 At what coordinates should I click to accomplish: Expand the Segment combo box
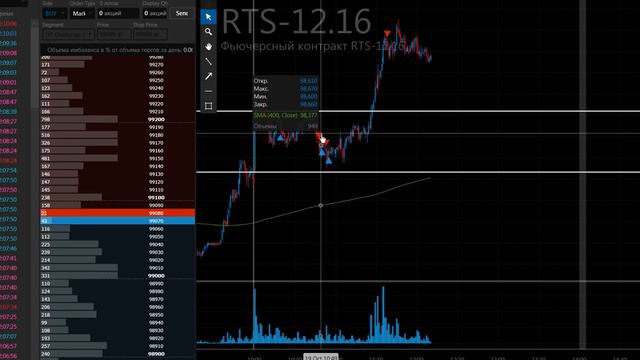coord(68,35)
